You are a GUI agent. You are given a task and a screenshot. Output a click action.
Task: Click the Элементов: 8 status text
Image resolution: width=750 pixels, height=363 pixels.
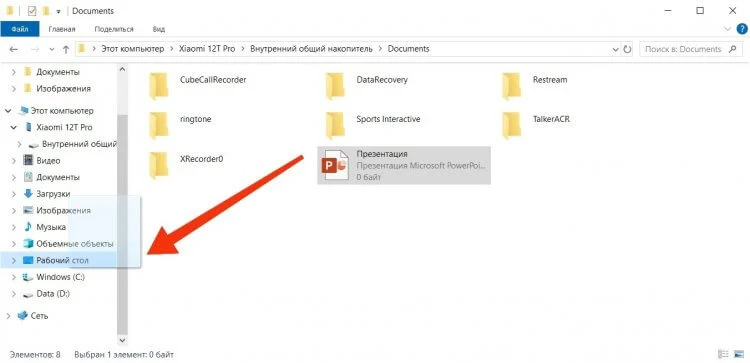pyautogui.click(x=35, y=355)
